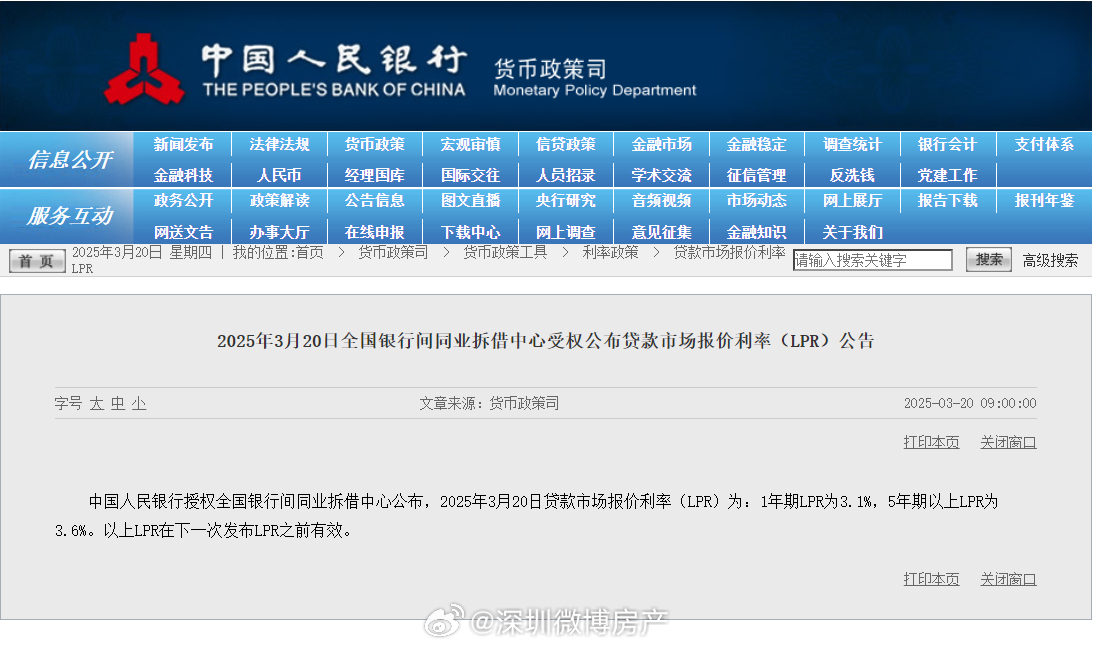Open 市场动态 section

tap(756, 200)
